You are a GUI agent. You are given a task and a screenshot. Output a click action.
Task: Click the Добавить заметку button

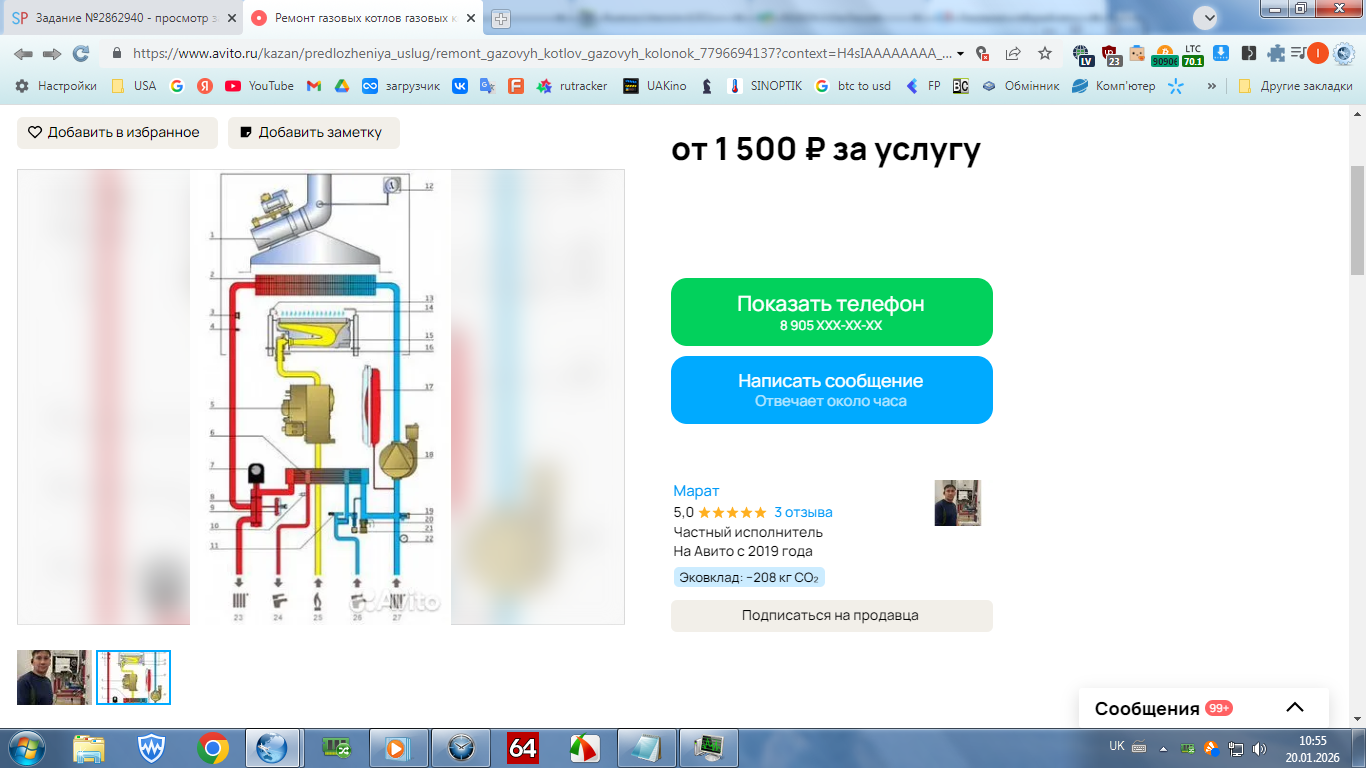click(314, 132)
